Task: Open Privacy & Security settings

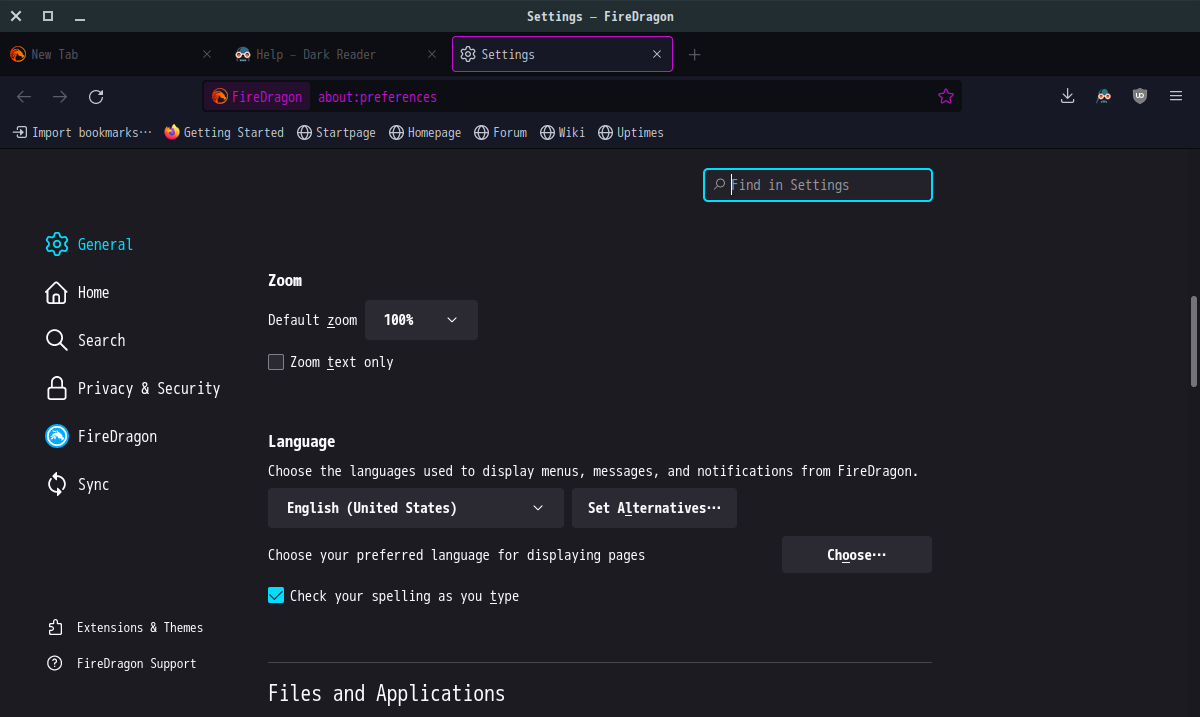Action: tap(133, 388)
